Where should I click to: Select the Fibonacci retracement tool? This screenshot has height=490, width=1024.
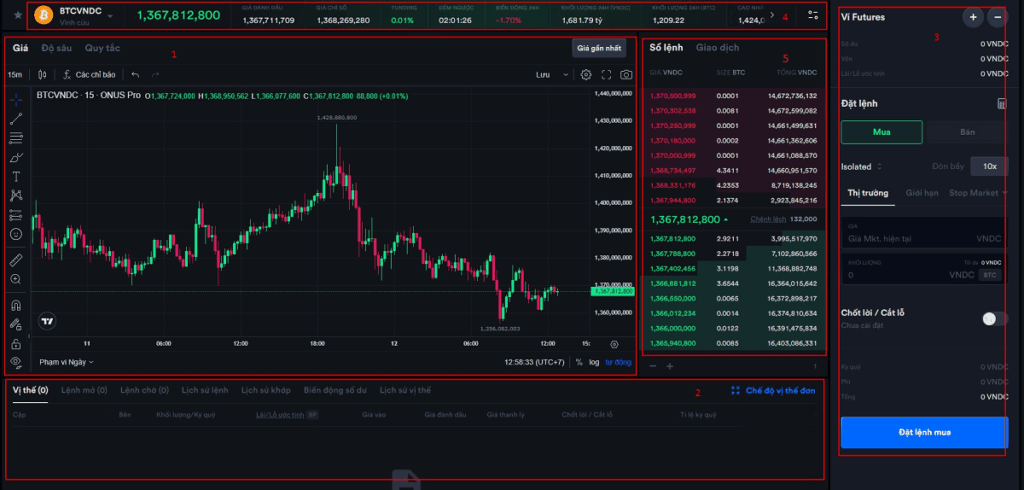tap(16, 138)
